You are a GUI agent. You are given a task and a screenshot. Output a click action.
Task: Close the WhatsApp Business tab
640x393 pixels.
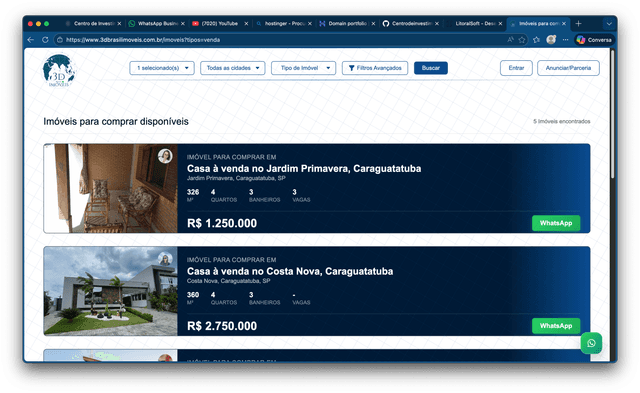[183, 24]
